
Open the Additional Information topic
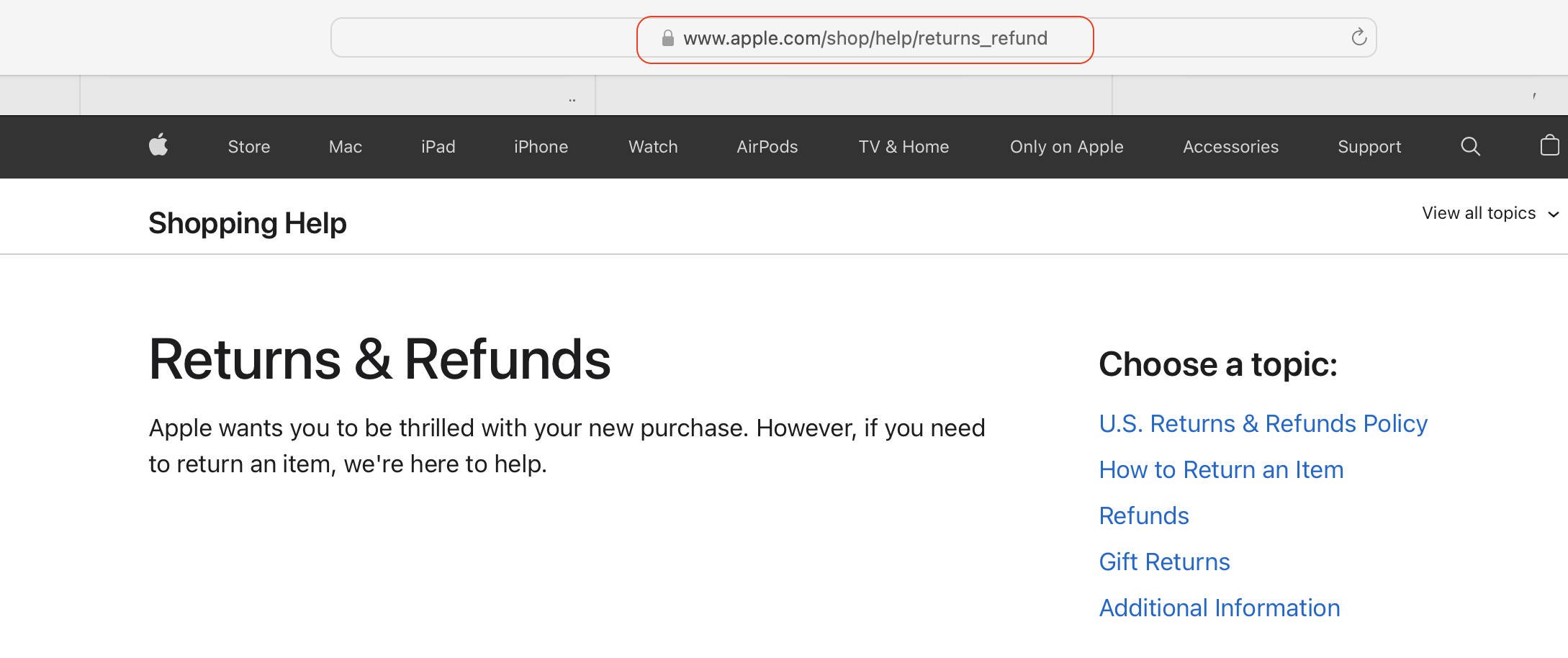click(x=1220, y=608)
